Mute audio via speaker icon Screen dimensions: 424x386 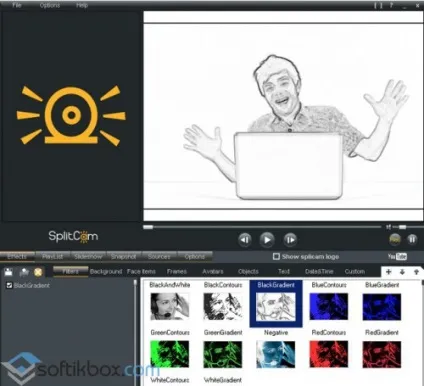coord(388,227)
